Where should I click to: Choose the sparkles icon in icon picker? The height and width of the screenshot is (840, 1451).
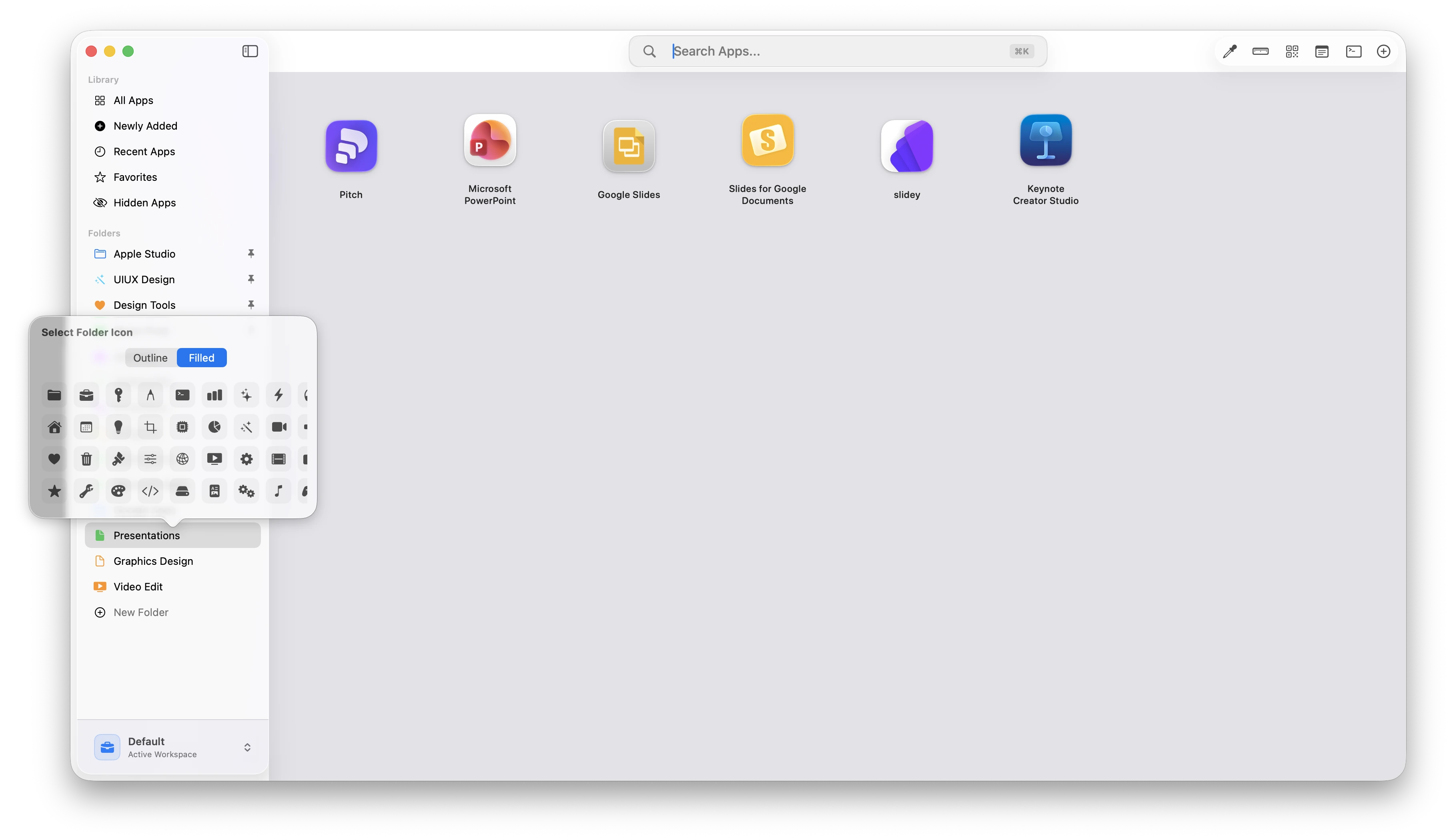pos(247,395)
